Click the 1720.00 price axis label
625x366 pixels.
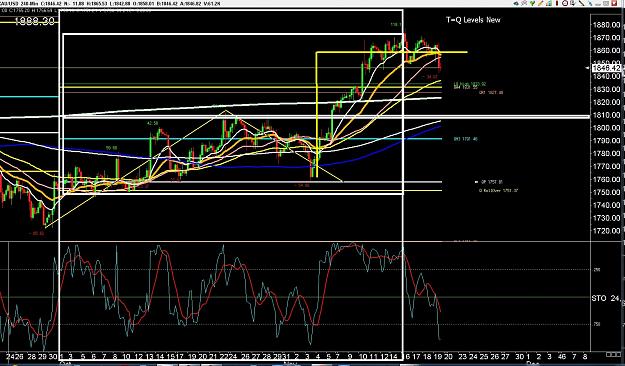pyautogui.click(x=607, y=231)
